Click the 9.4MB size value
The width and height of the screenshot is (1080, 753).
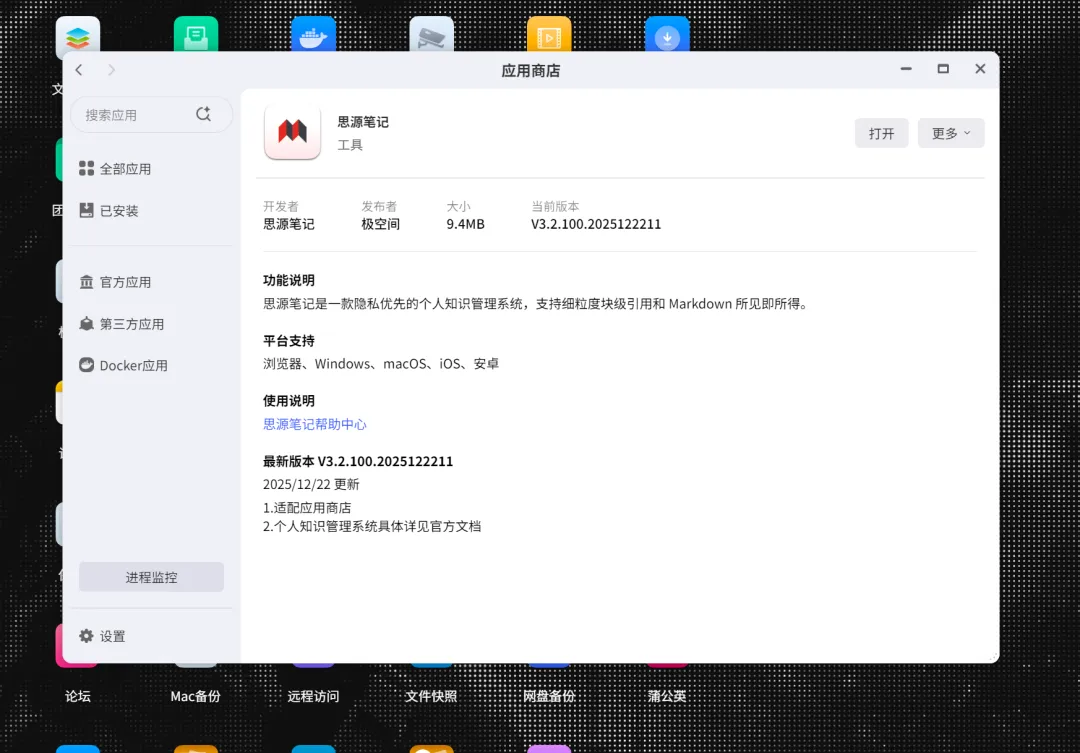466,224
